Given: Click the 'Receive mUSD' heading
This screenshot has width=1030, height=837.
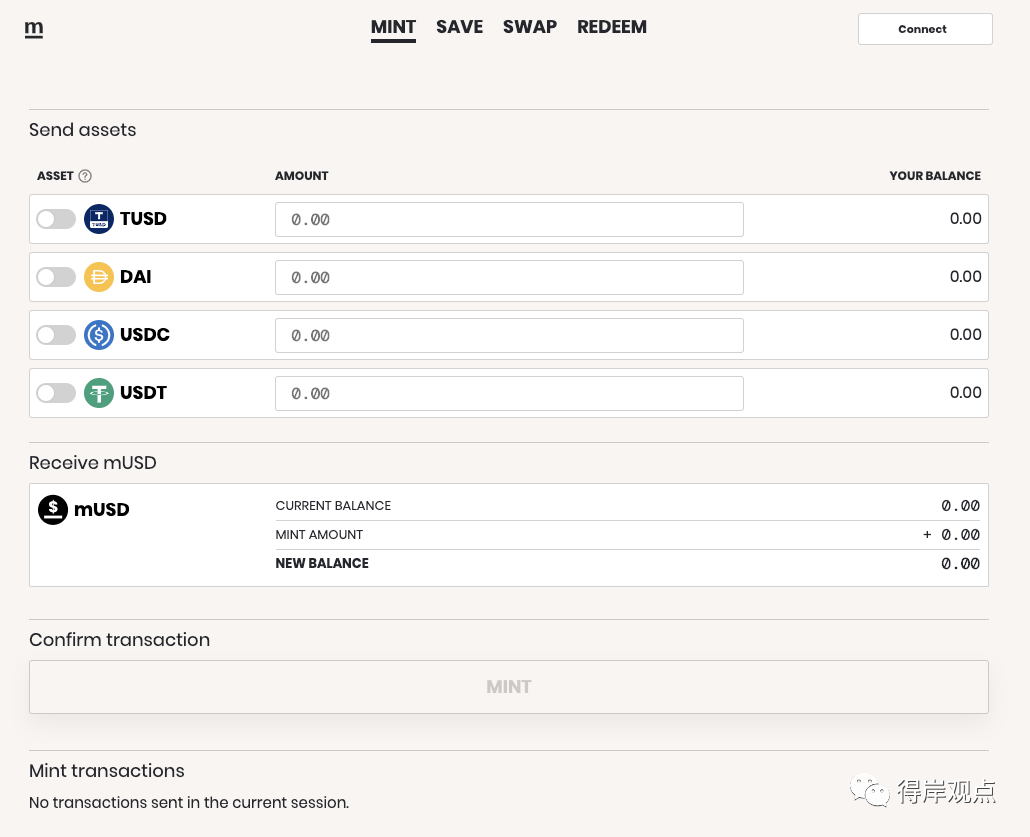Looking at the screenshot, I should (x=93, y=463).
